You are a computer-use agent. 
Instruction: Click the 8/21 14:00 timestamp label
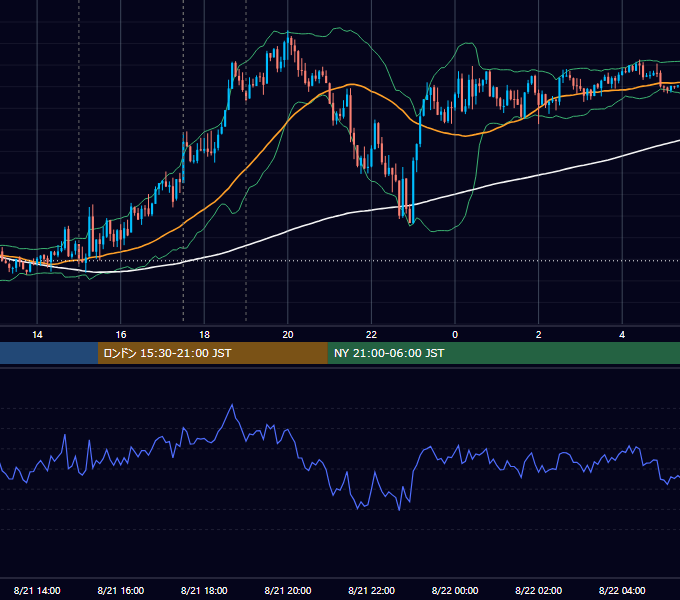(37, 590)
